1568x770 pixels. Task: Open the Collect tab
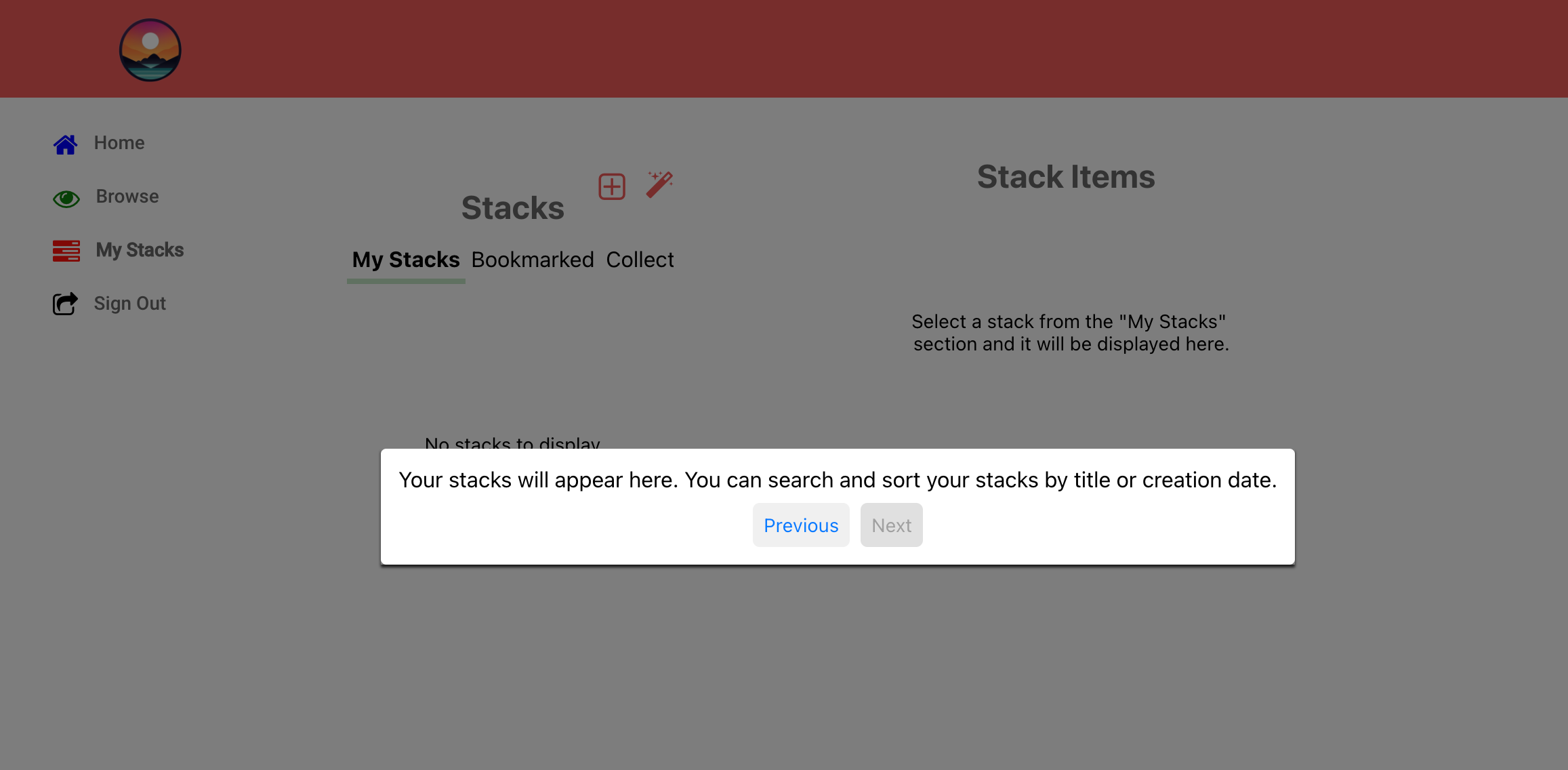(x=639, y=260)
